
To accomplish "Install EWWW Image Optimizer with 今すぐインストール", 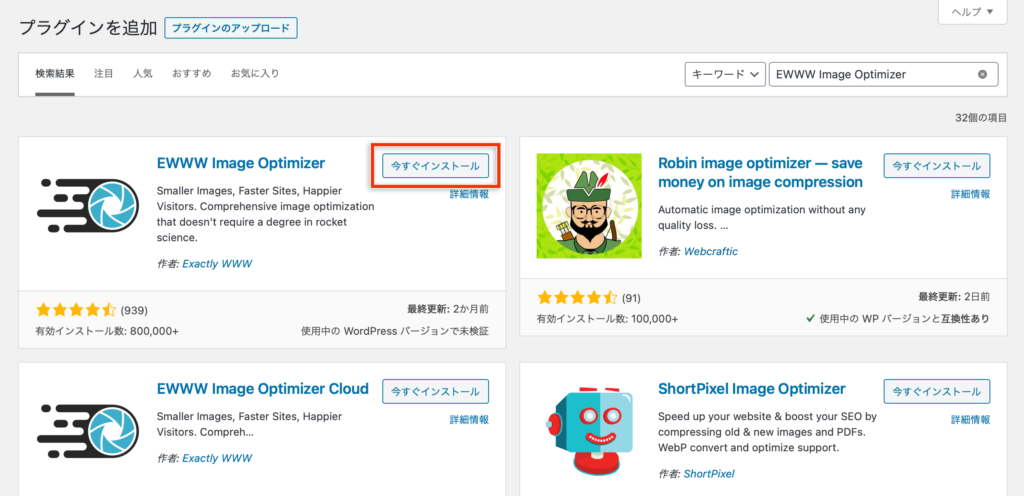I will click(x=436, y=166).
